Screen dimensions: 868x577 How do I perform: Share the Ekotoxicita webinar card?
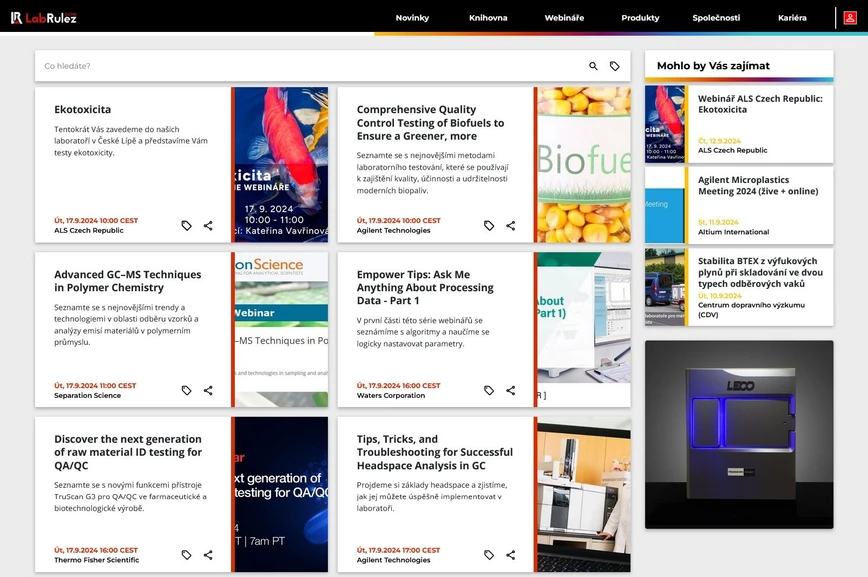pyautogui.click(x=208, y=226)
